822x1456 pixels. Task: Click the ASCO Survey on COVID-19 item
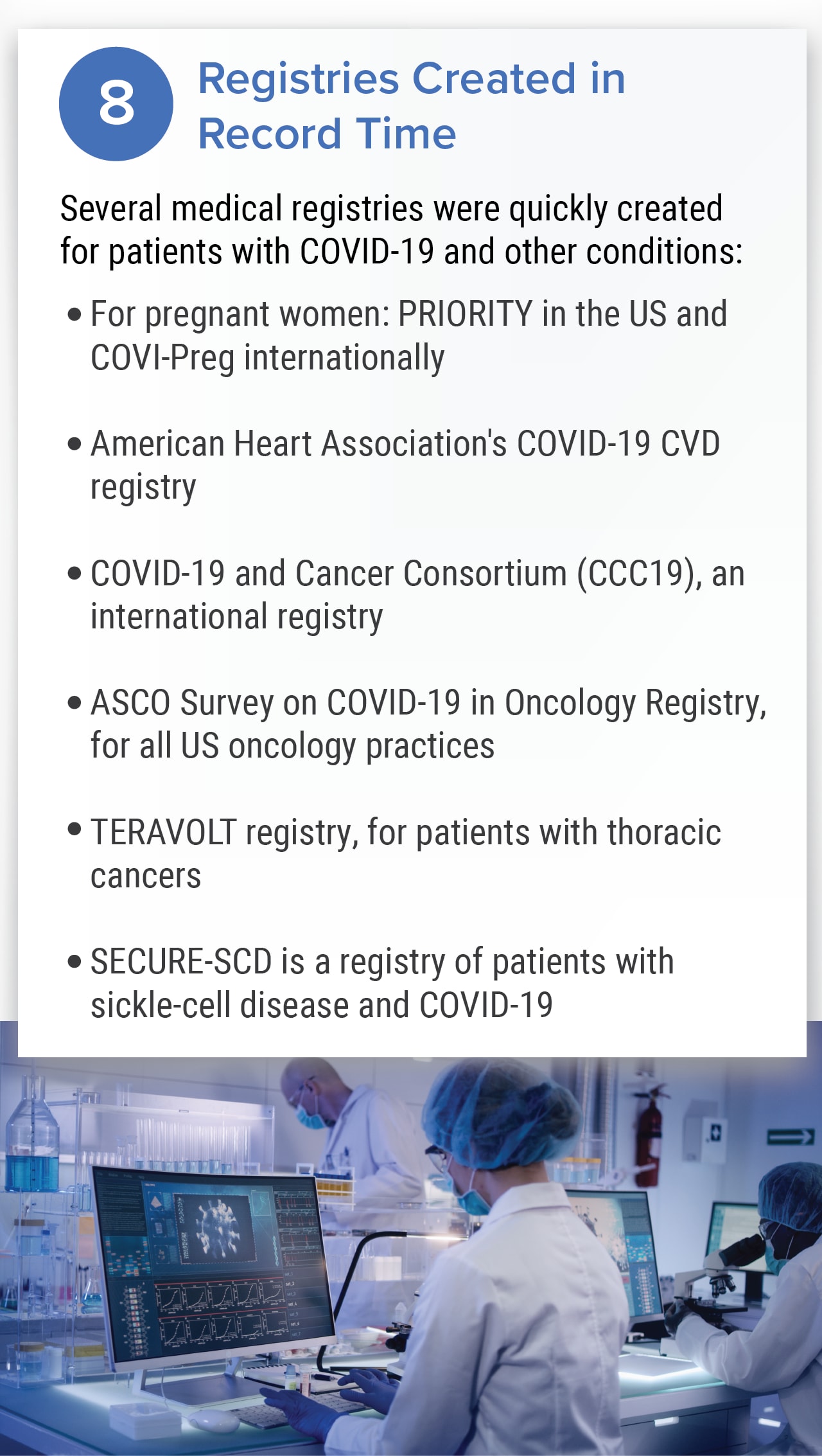tap(428, 724)
